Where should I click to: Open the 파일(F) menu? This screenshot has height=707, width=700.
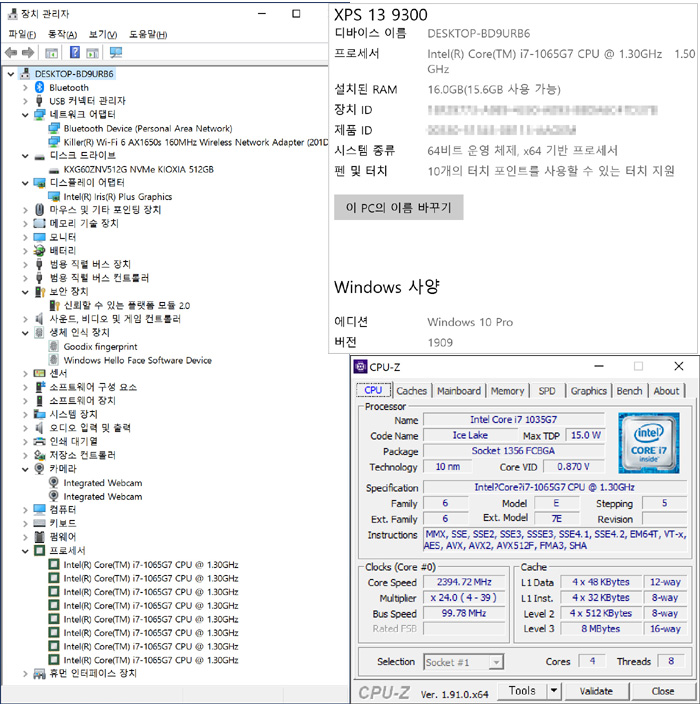pyautogui.click(x=22, y=35)
